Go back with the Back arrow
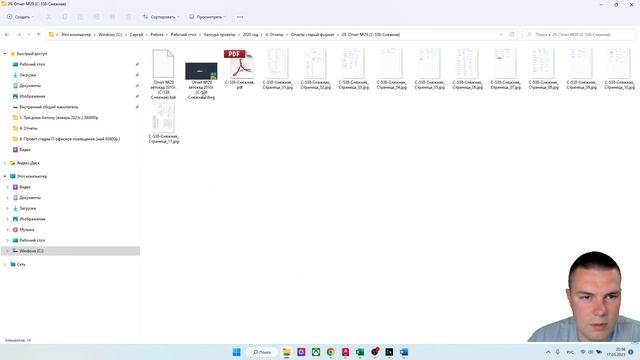The height and width of the screenshot is (360, 640). coord(7,35)
